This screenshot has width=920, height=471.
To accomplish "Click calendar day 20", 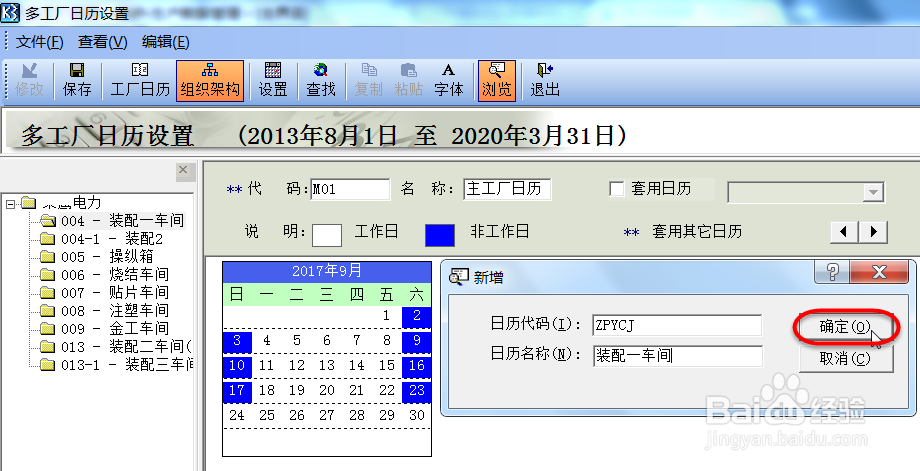I will coord(327,390).
